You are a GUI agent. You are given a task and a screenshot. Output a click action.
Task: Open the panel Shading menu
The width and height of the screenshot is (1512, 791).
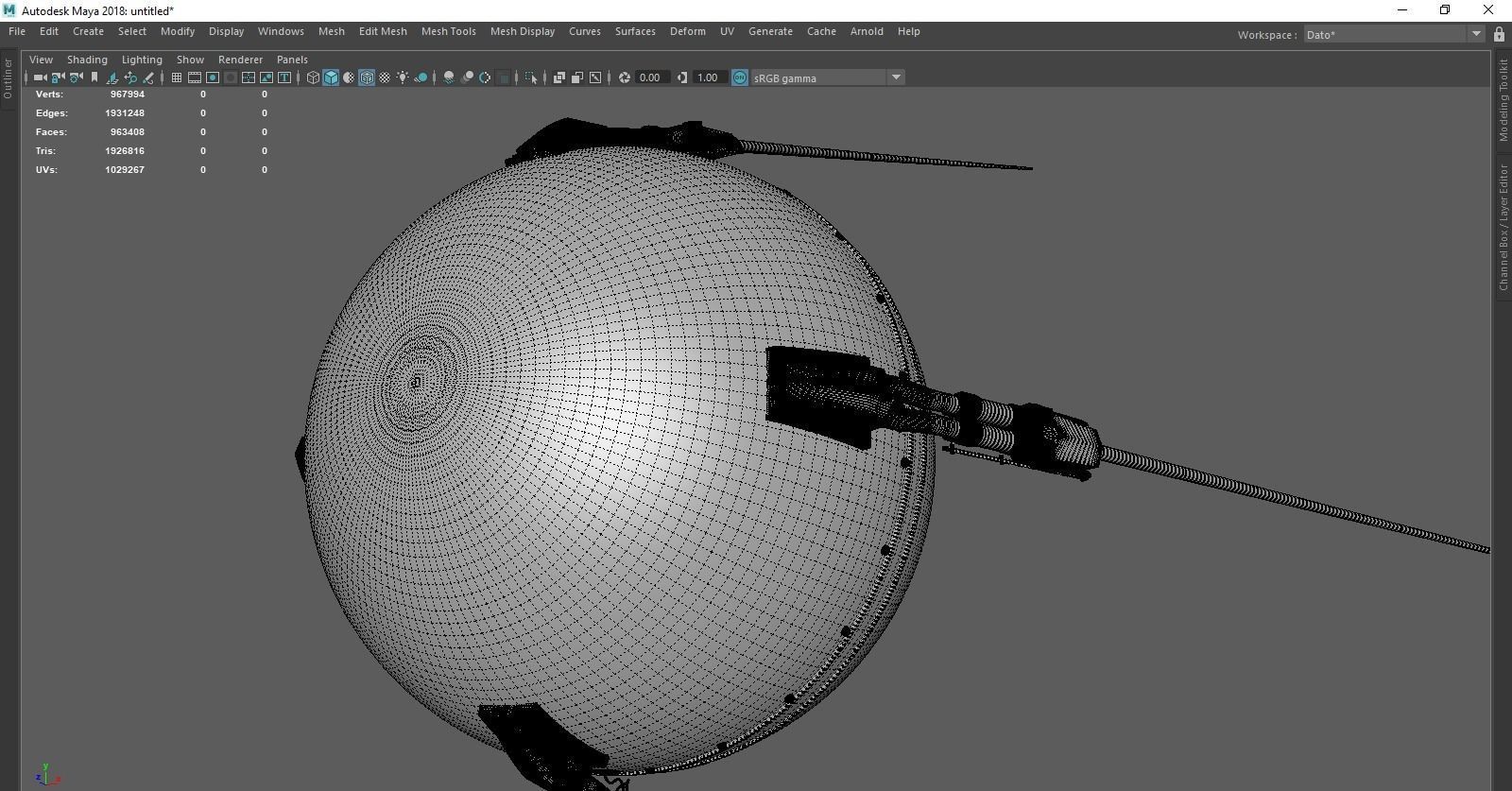coord(87,59)
